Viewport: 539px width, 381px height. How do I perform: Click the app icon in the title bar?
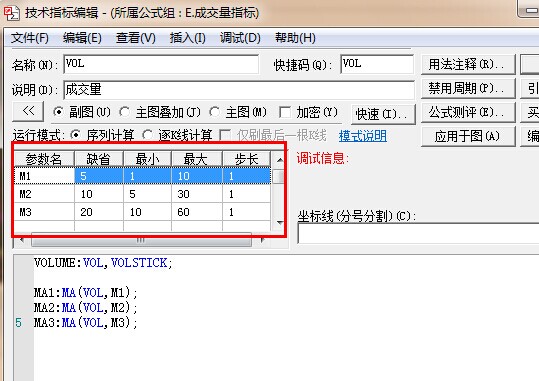tap(11, 13)
